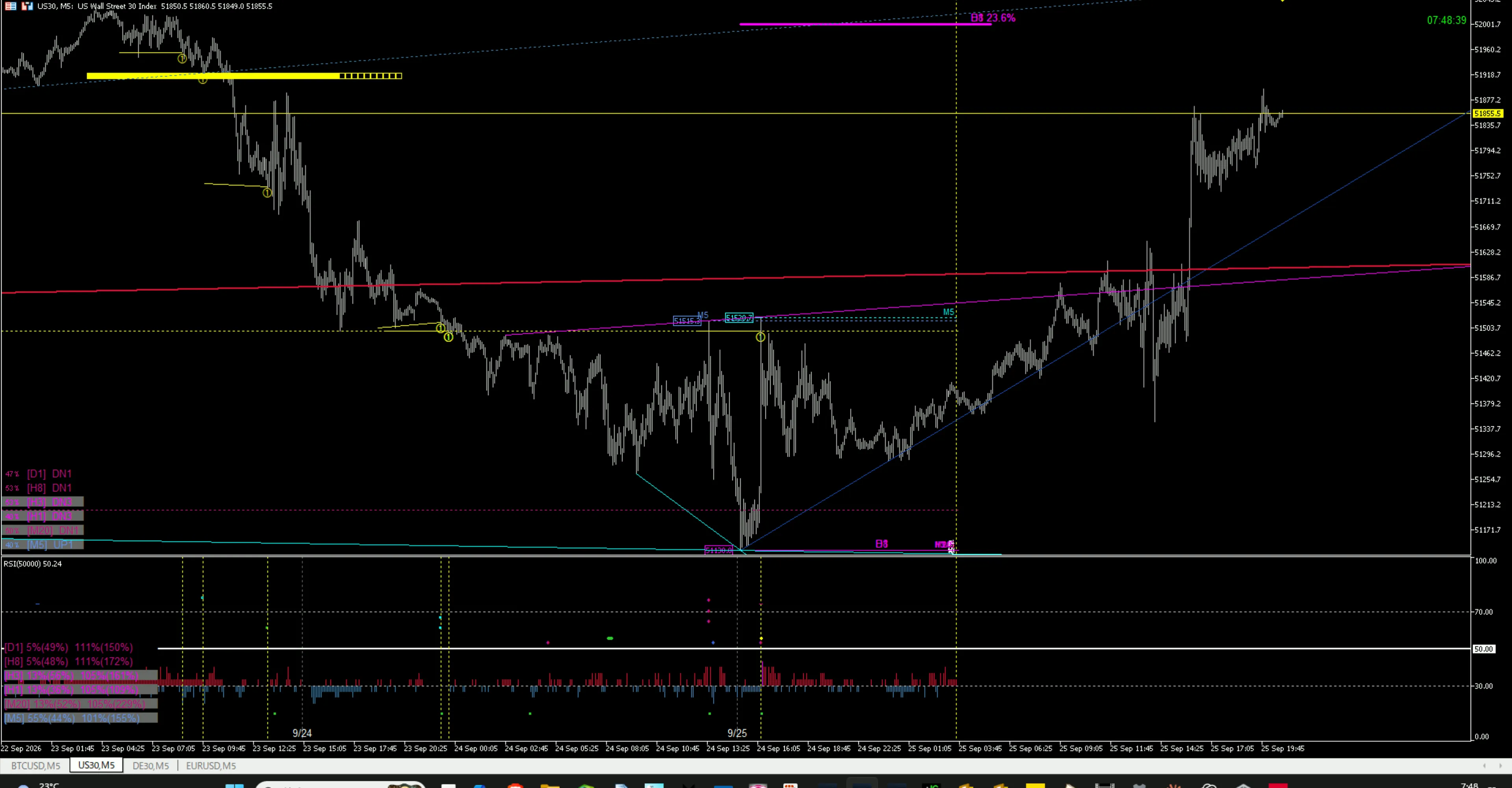The image size is (1512, 788).
Task: Select the magenta 51130.0 price tag at the low
Action: coord(719,550)
